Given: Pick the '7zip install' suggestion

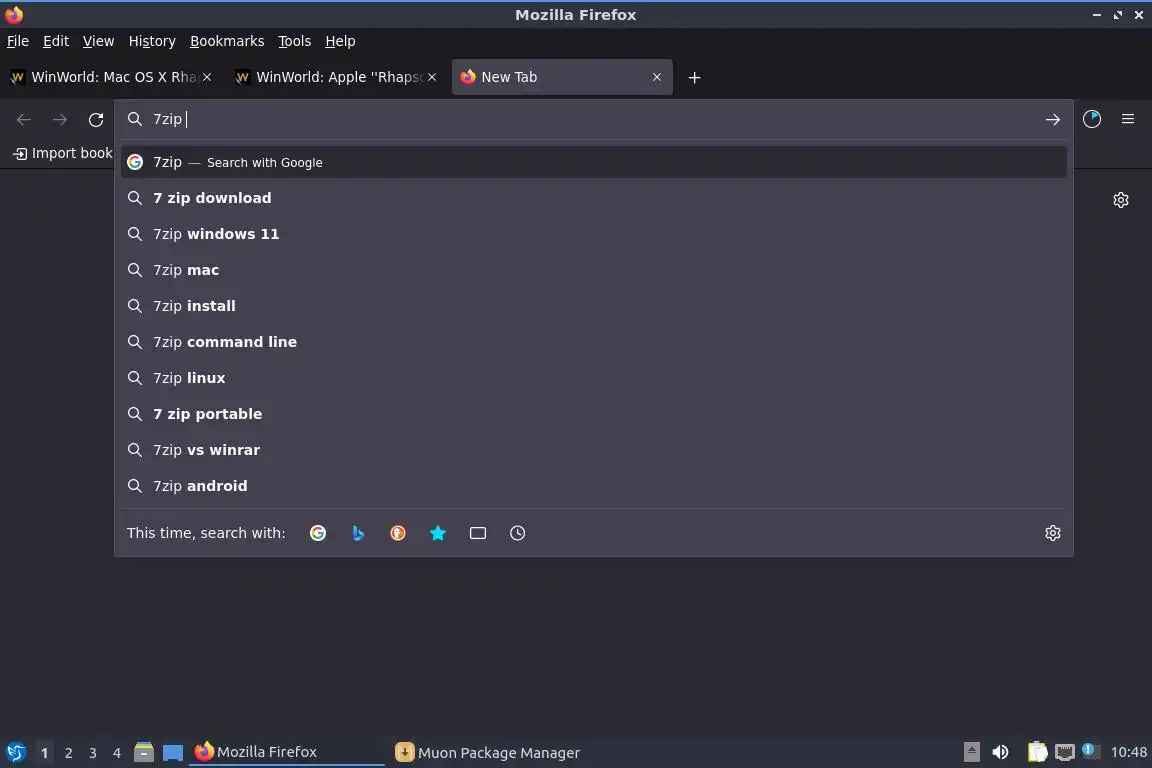Looking at the screenshot, I should coord(594,306).
